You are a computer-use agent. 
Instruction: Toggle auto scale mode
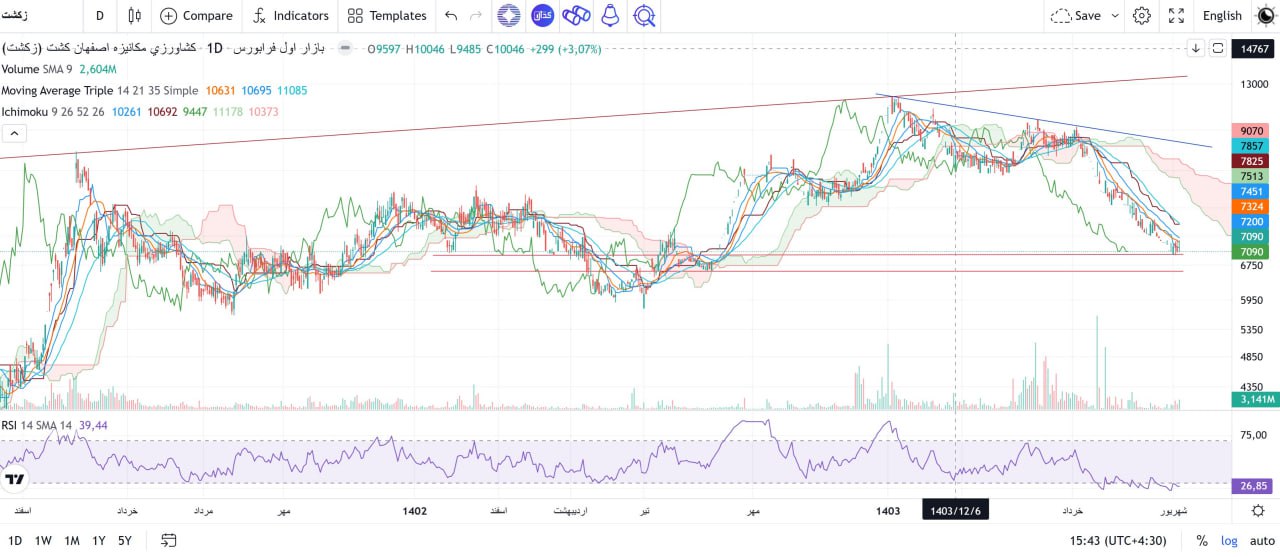pos(1262,541)
